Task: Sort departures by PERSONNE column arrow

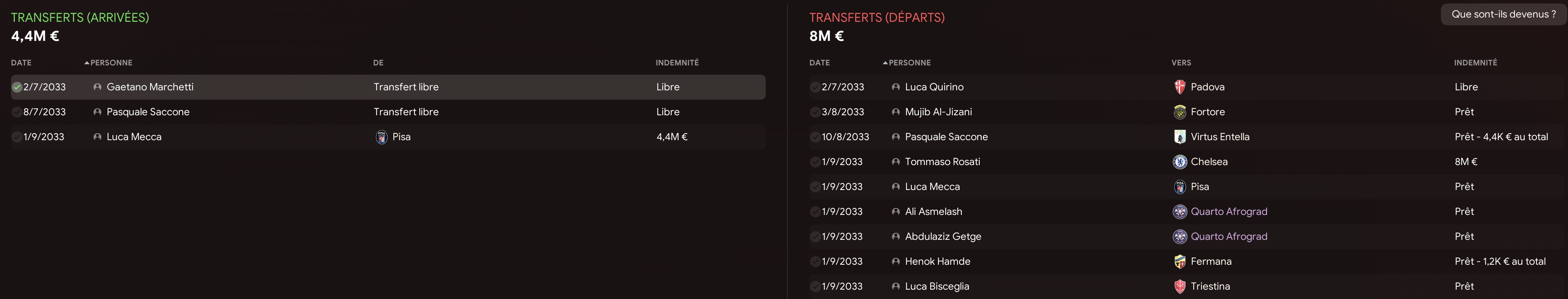Action: coord(885,63)
